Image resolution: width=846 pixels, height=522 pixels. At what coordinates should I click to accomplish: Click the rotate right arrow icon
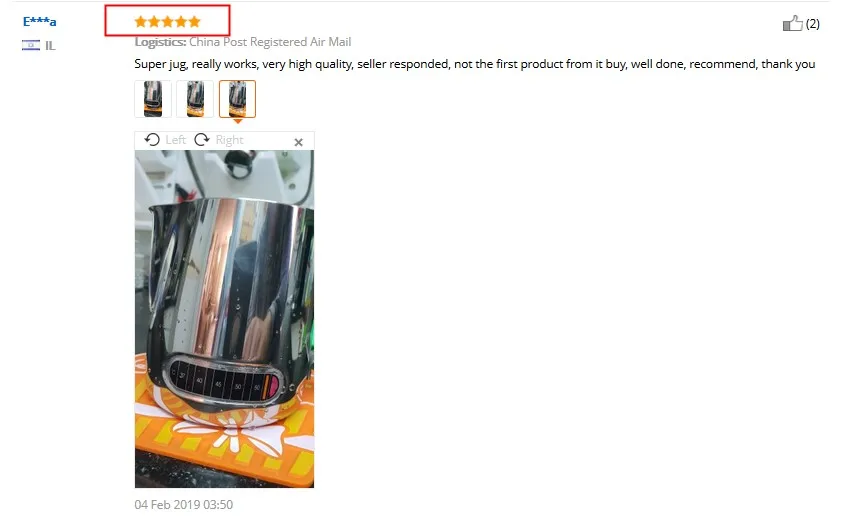click(202, 140)
